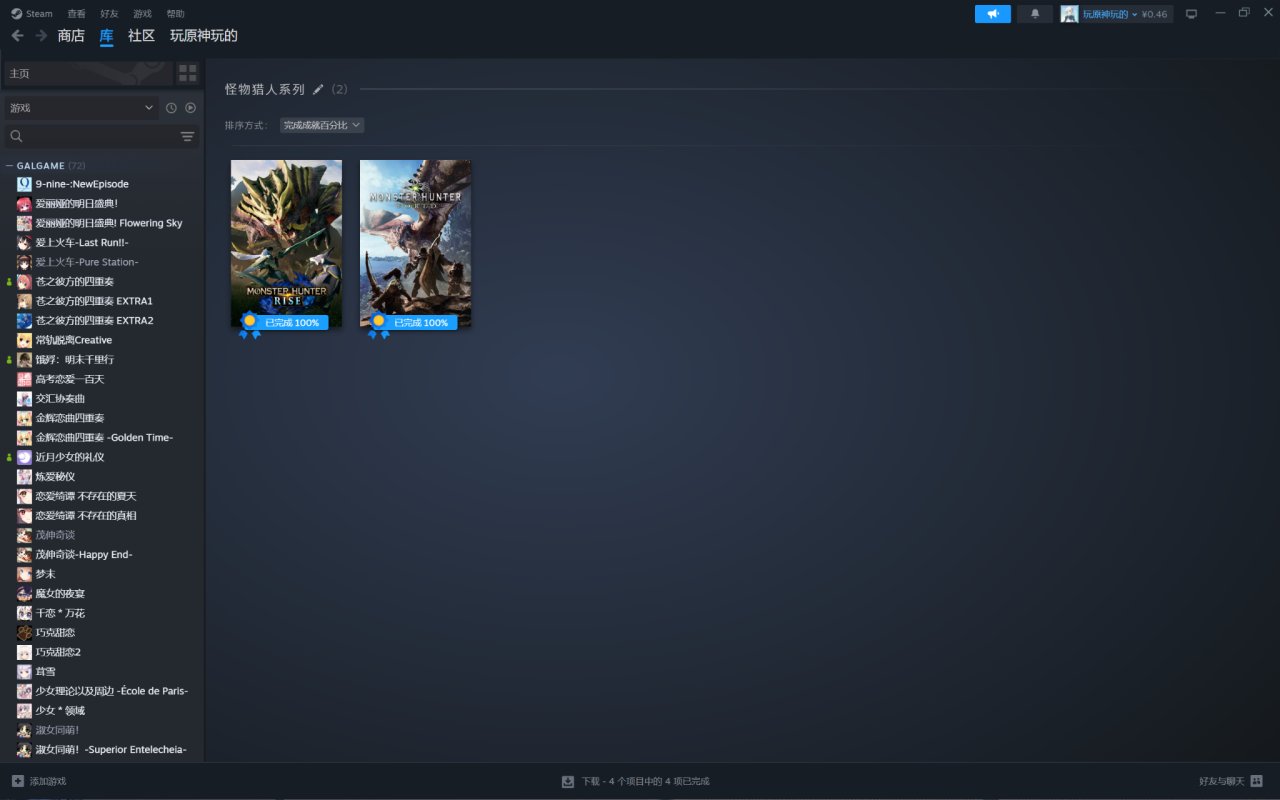Click the back navigation arrow
1280x800 pixels.
[x=17, y=36]
